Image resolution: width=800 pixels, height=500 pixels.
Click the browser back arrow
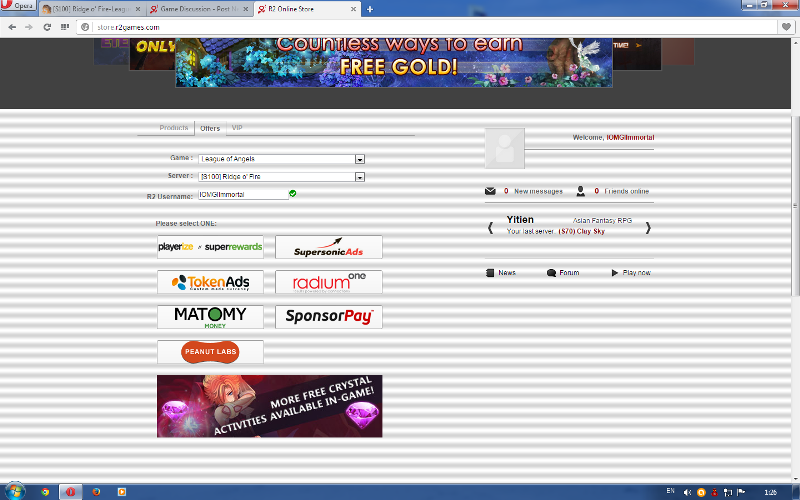point(12,27)
